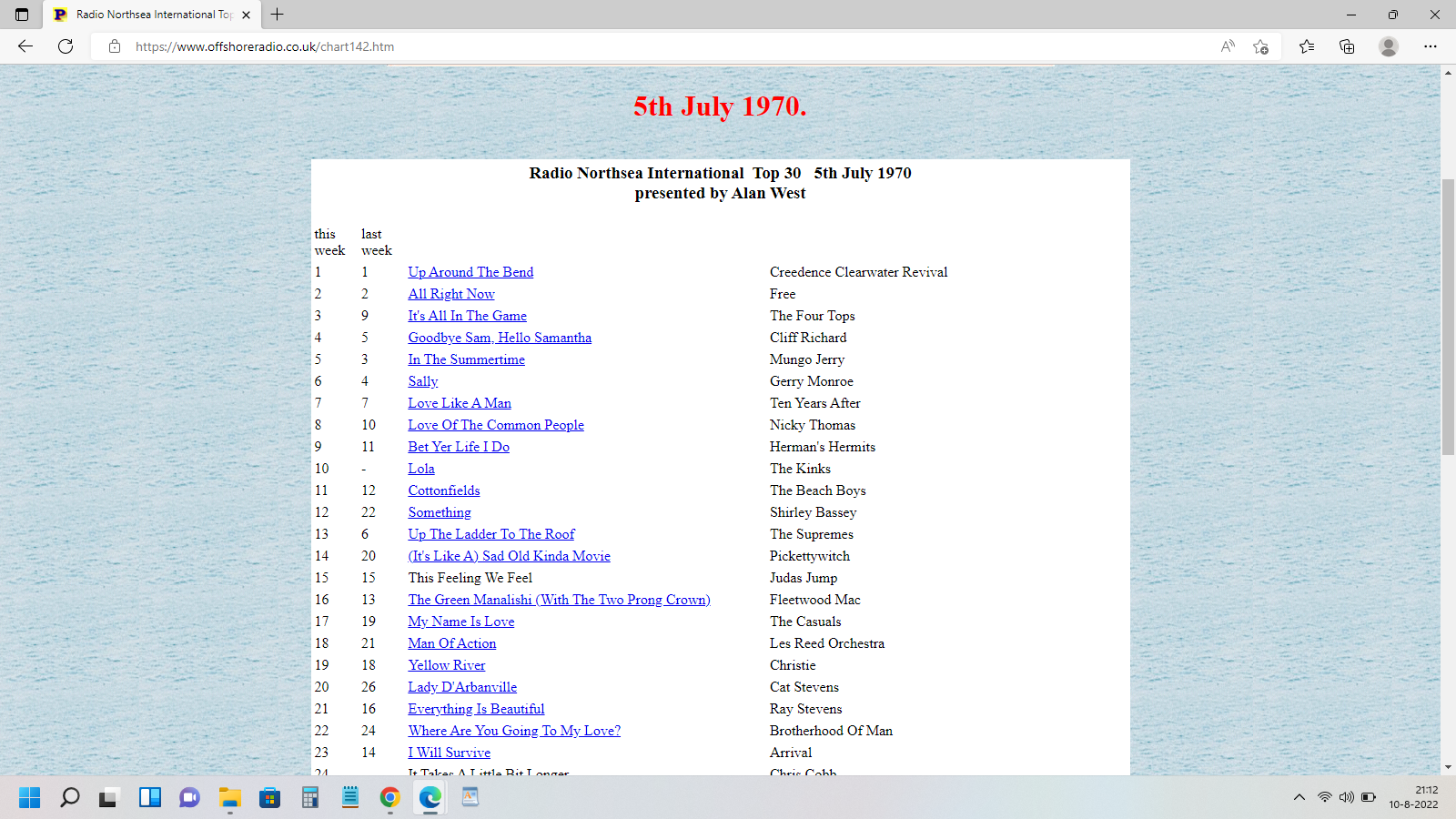This screenshot has height=819, width=1456.
Task: Open the Collections icon
Action: (1347, 46)
